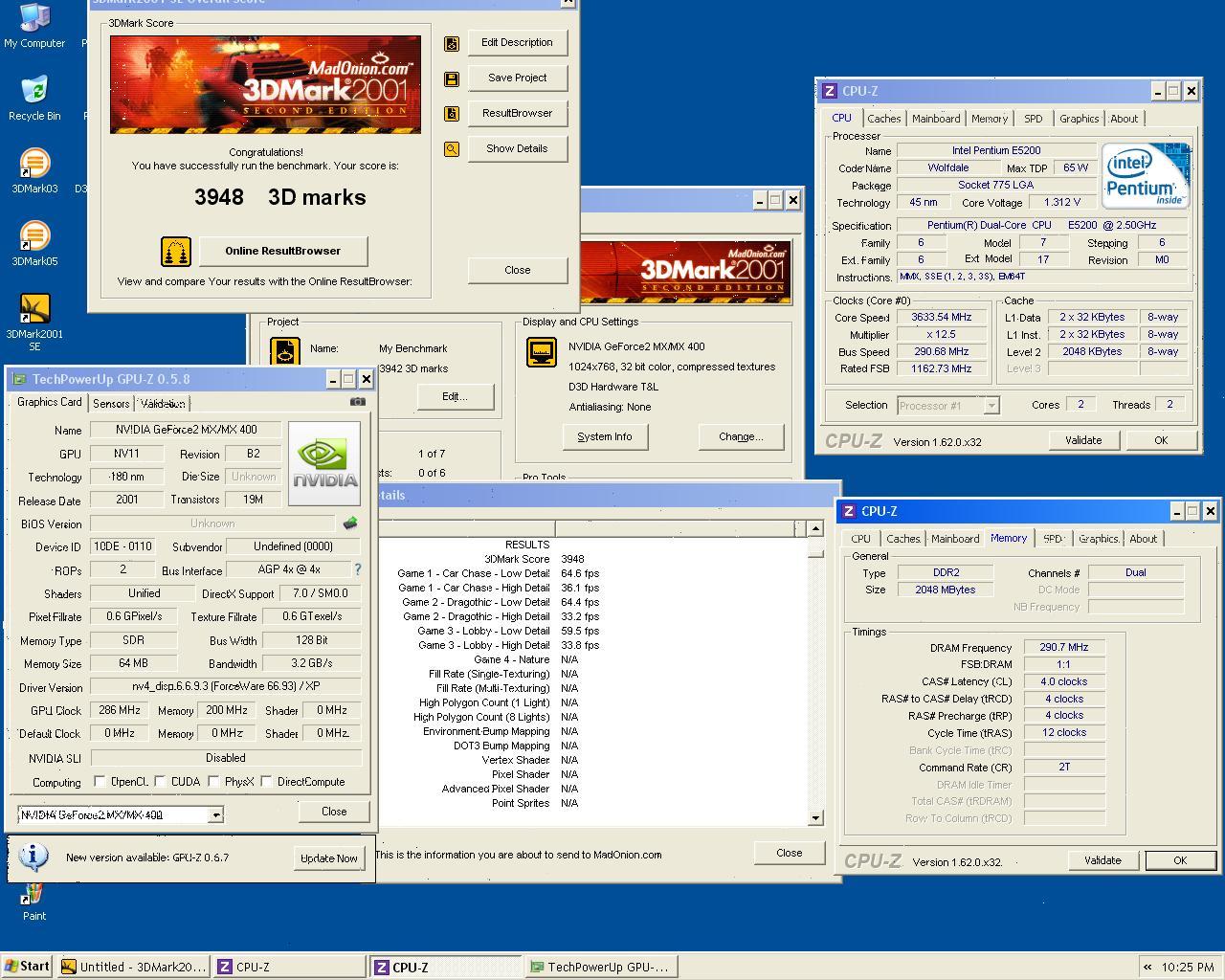This screenshot has height=980, width=1225.
Task: Click the taskbar clock
Action: 1187,968
